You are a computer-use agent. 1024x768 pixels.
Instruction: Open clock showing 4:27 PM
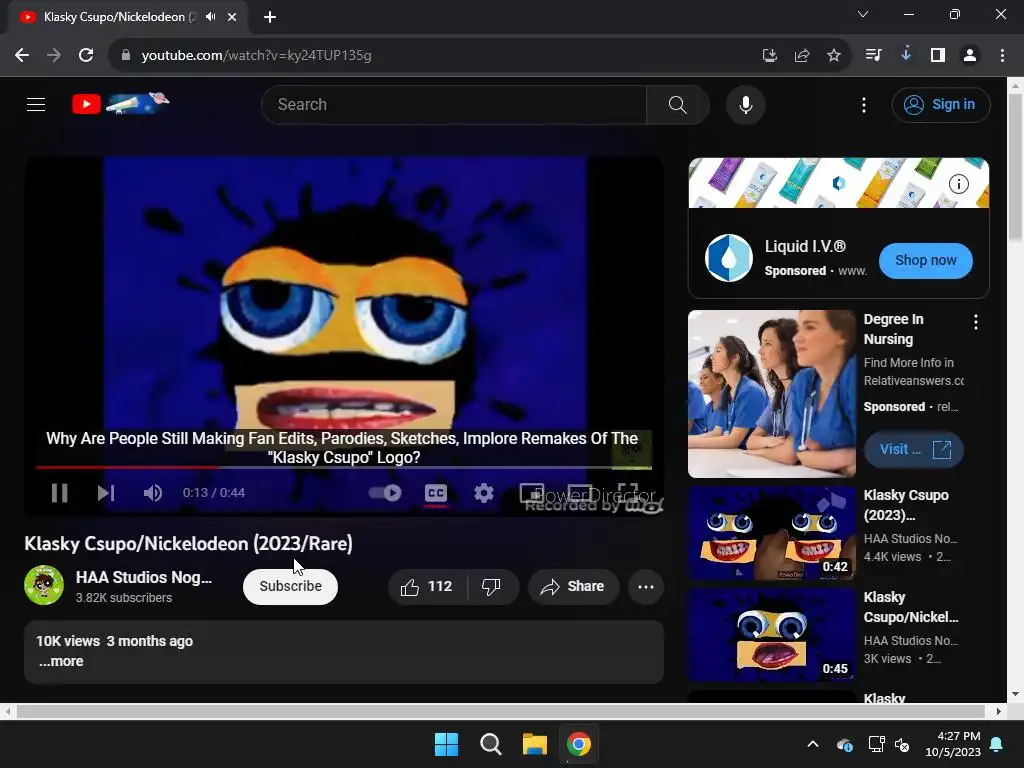pos(953,744)
